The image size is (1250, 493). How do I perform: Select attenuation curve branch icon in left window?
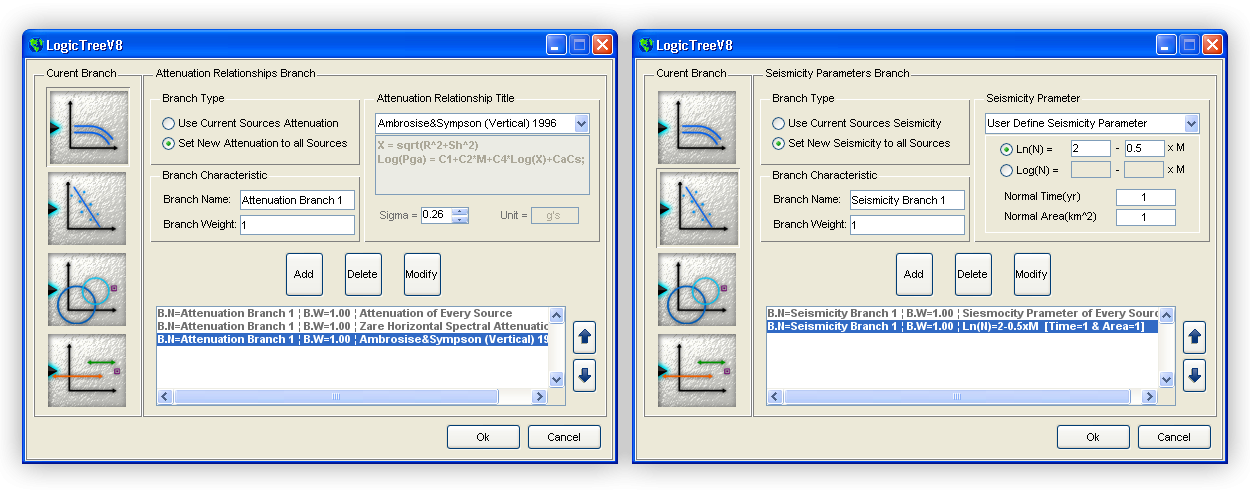(89, 127)
